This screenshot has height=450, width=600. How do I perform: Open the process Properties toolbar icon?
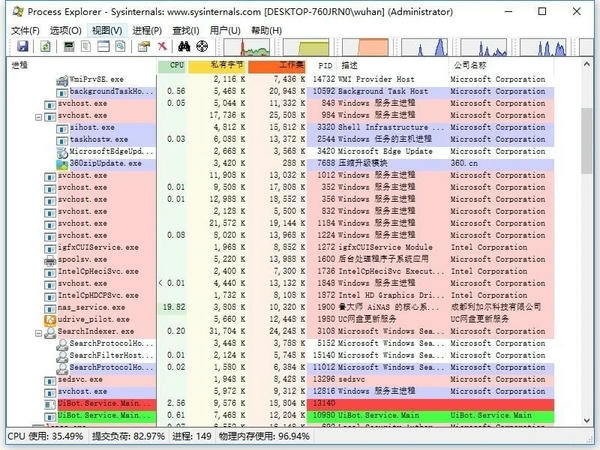pos(144,47)
